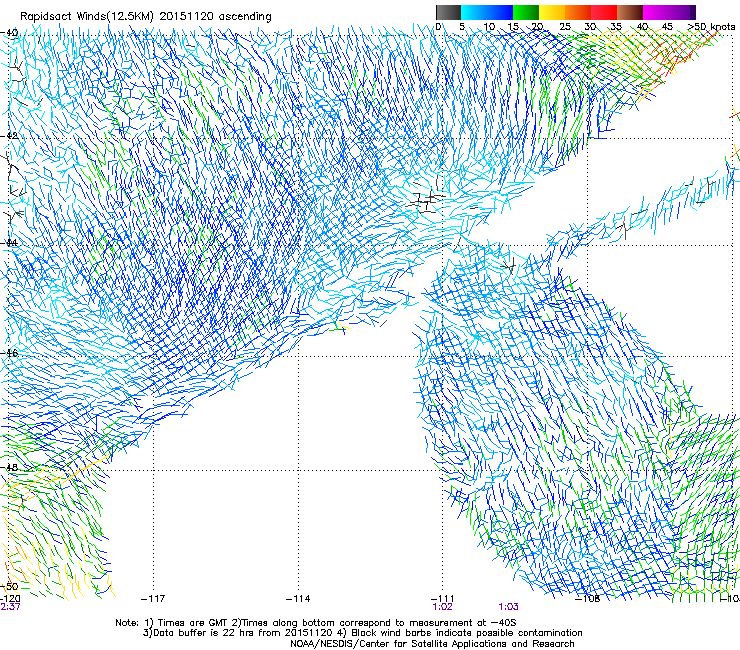Screen dimensions: 740x650
Task: Click the 'Note: 1) Times are GMT' line
Action: point(316,623)
